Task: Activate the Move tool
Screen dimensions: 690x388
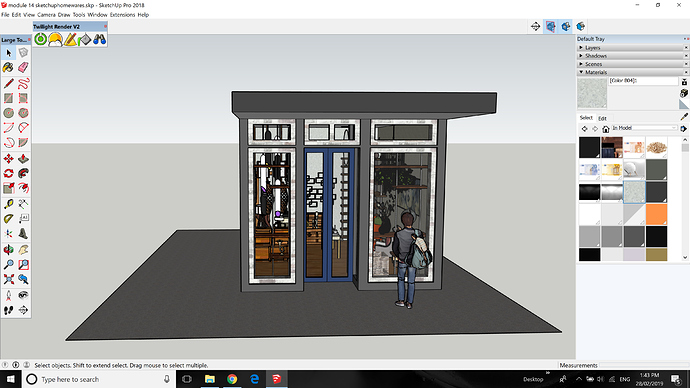Action: pos(8,158)
